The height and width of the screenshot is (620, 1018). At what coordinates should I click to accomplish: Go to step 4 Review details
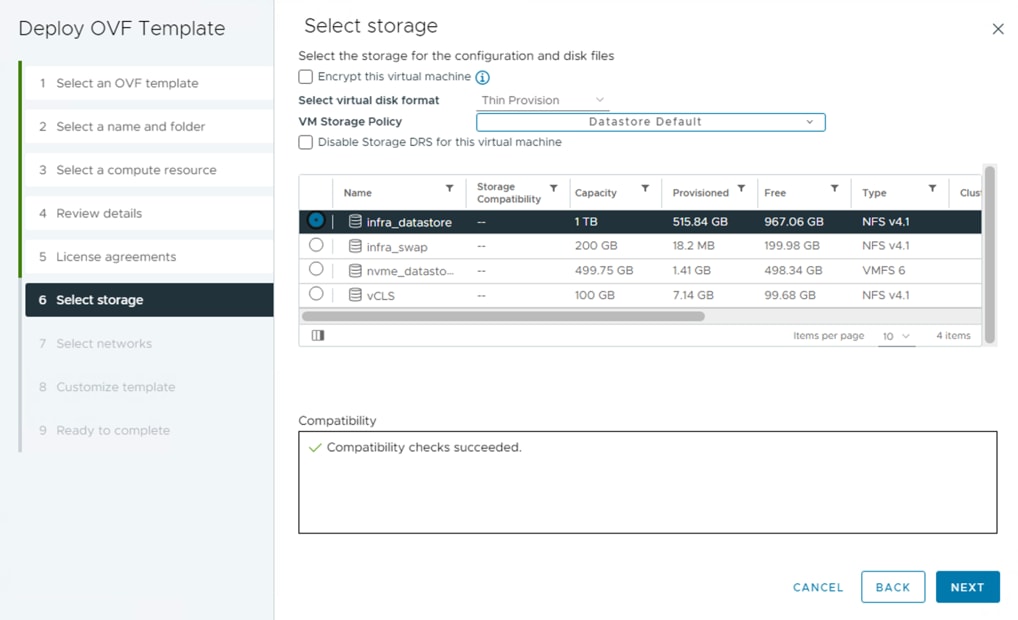(x=99, y=213)
